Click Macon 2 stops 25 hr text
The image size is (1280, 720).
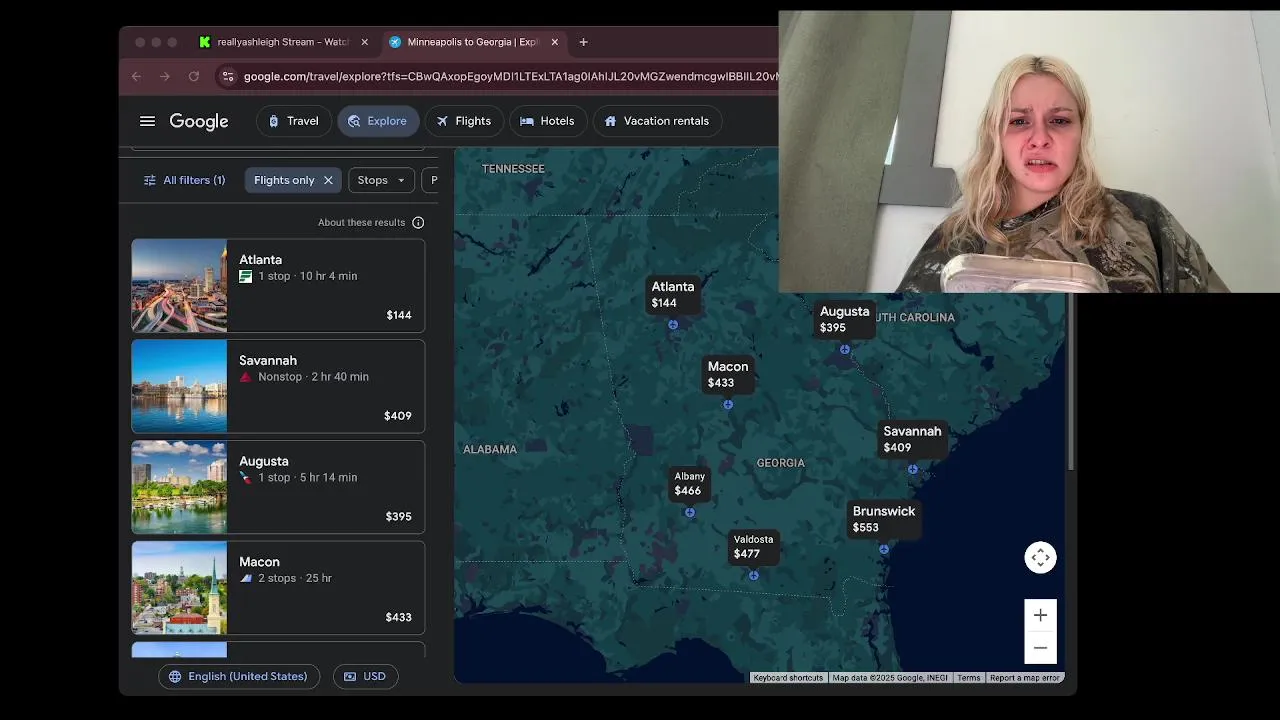295,578
